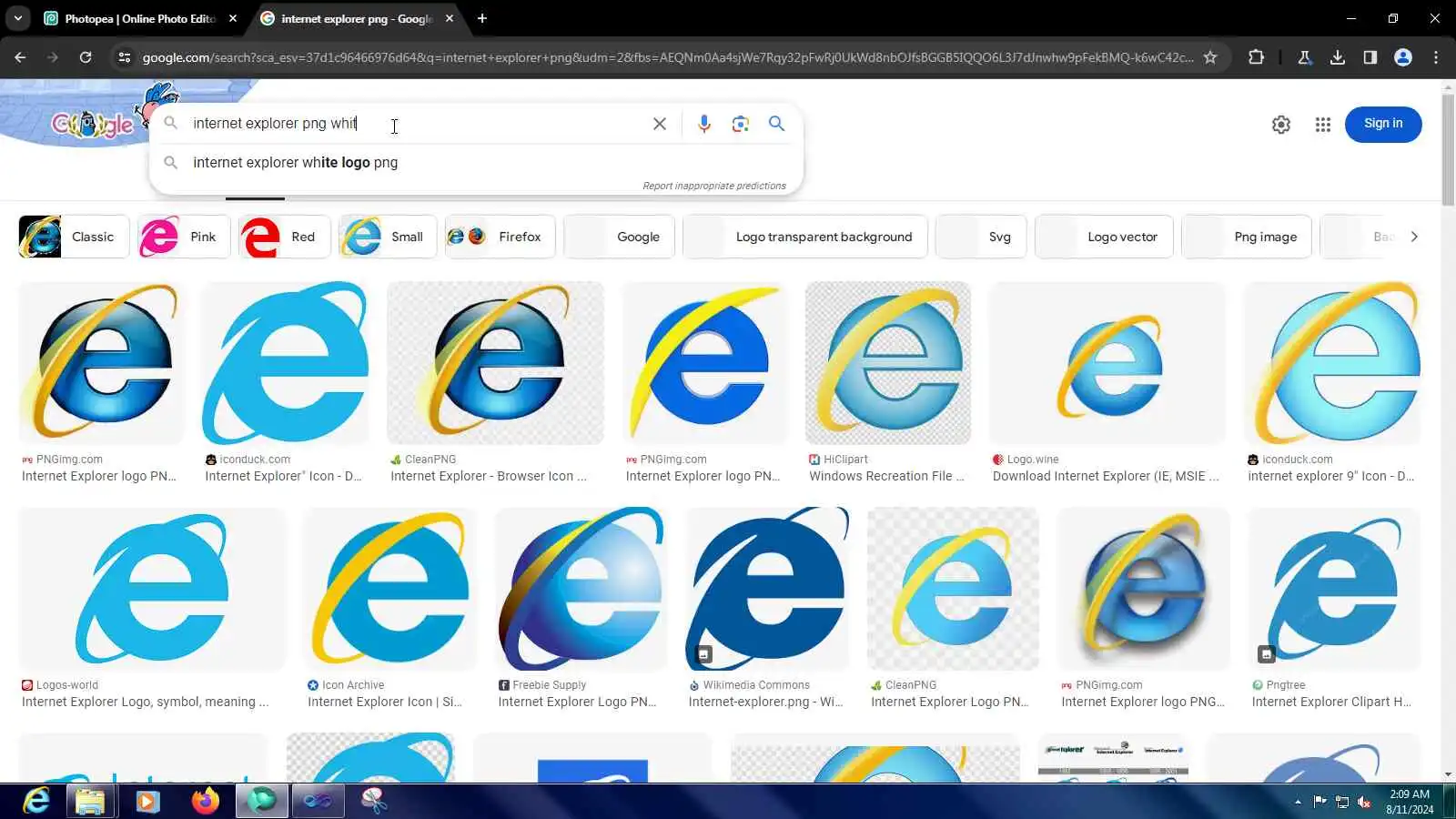1456x819 pixels.
Task: Open the Chrome profile avatar
Action: 1403,57
